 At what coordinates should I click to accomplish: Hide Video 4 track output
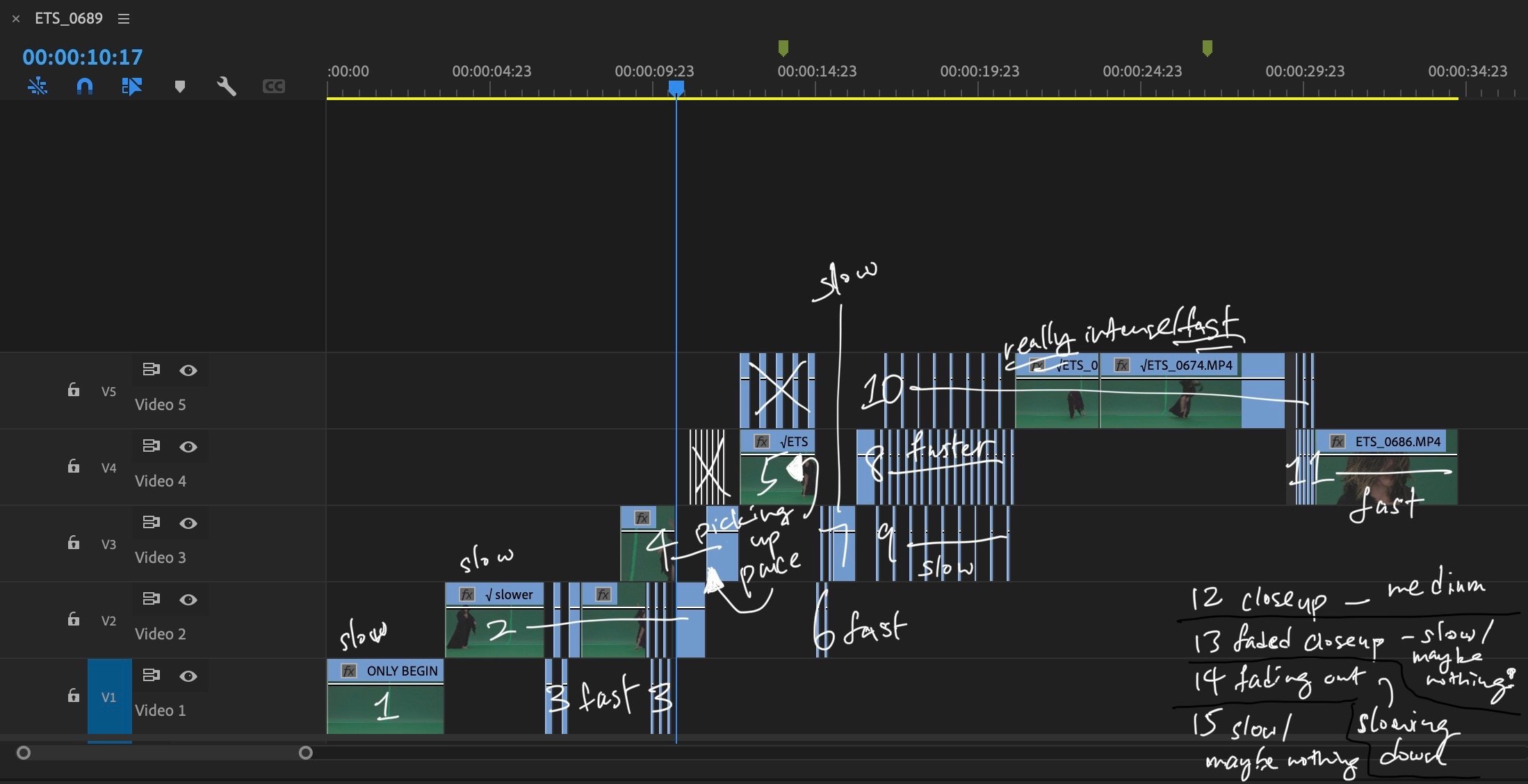[x=188, y=447]
